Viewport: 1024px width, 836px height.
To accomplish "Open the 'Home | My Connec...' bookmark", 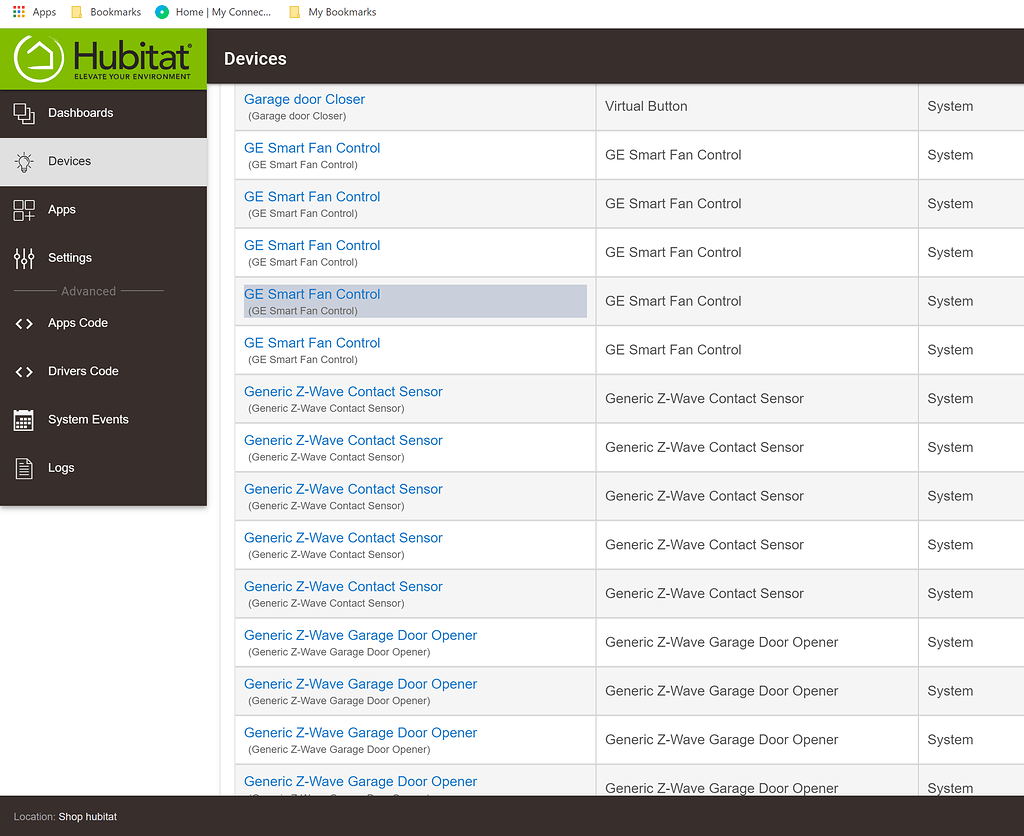I will click(x=213, y=12).
